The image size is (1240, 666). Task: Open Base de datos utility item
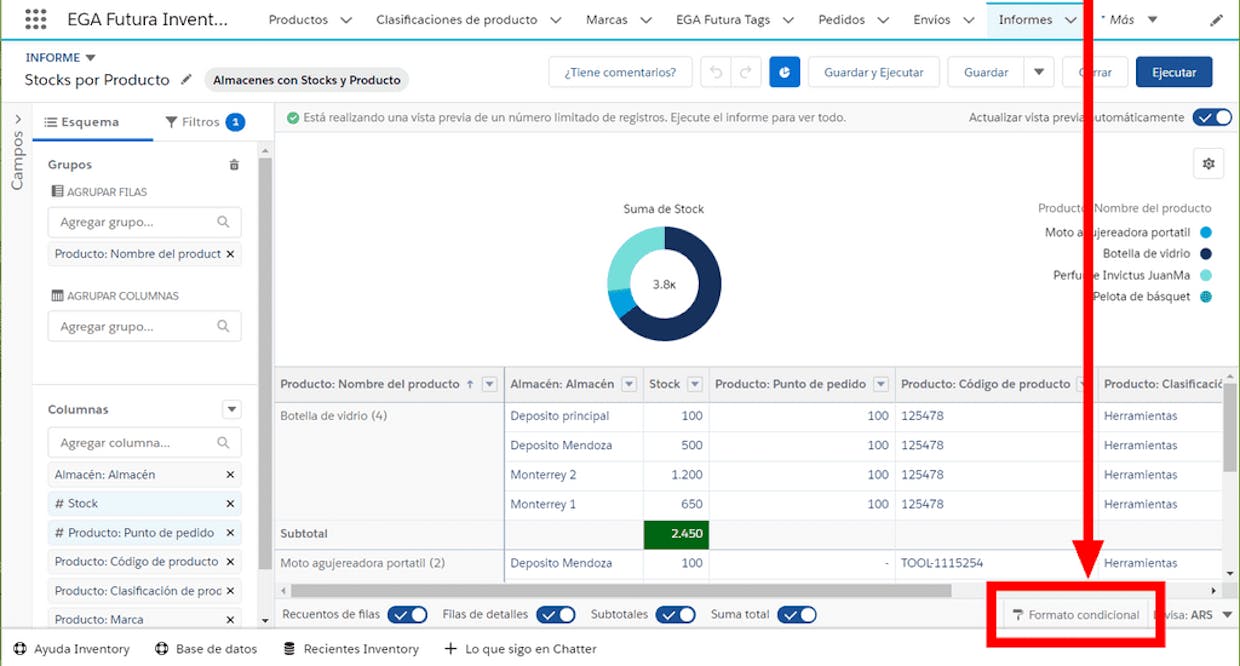206,649
